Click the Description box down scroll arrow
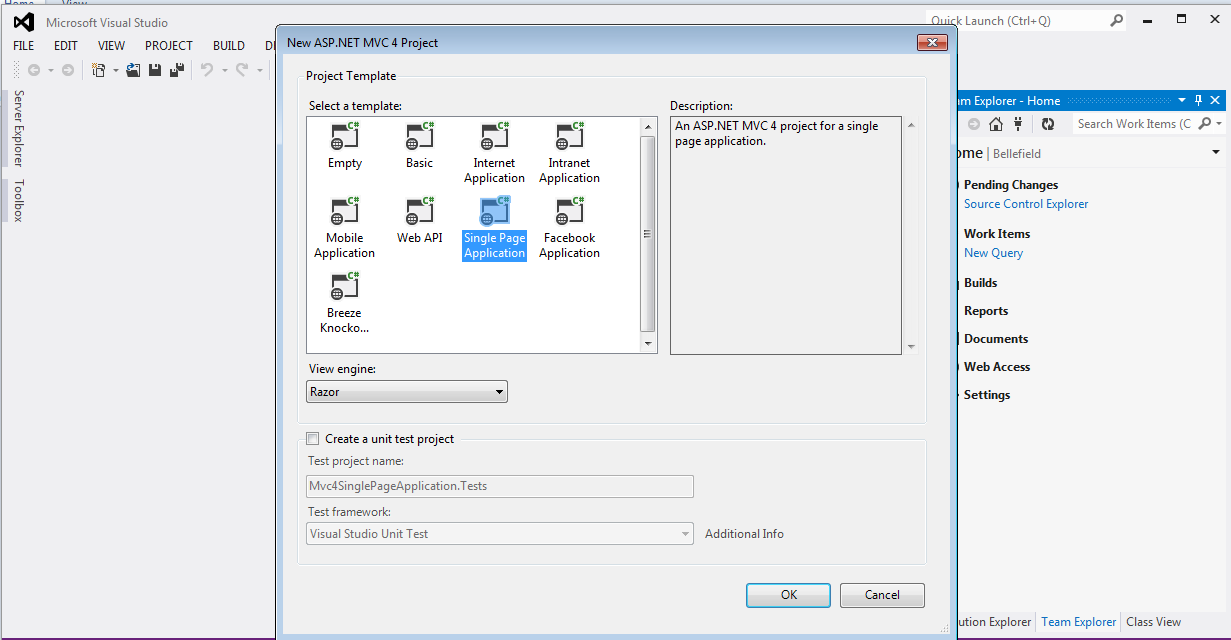The width and height of the screenshot is (1231, 640). point(910,346)
